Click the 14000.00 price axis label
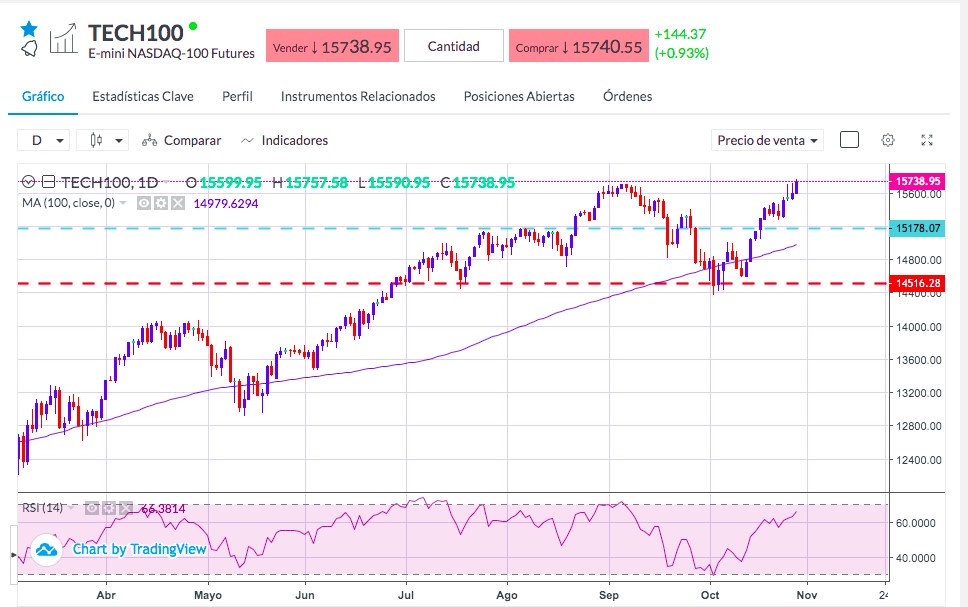 tap(919, 327)
